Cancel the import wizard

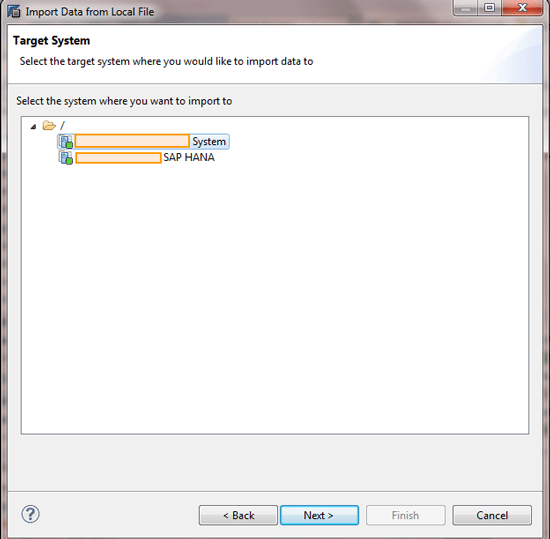tap(492, 515)
